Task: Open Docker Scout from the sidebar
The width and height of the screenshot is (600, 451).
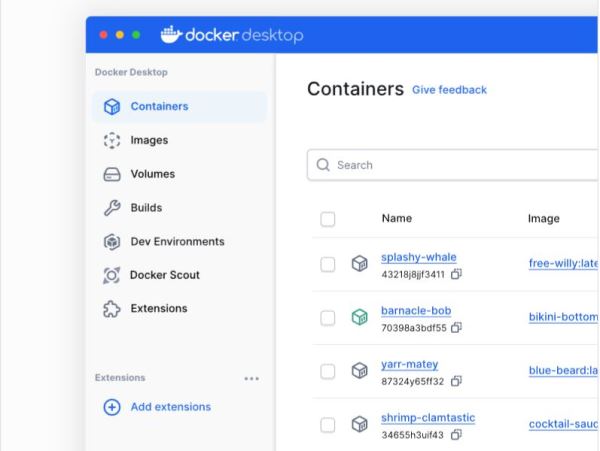Action: pyautogui.click(x=164, y=275)
